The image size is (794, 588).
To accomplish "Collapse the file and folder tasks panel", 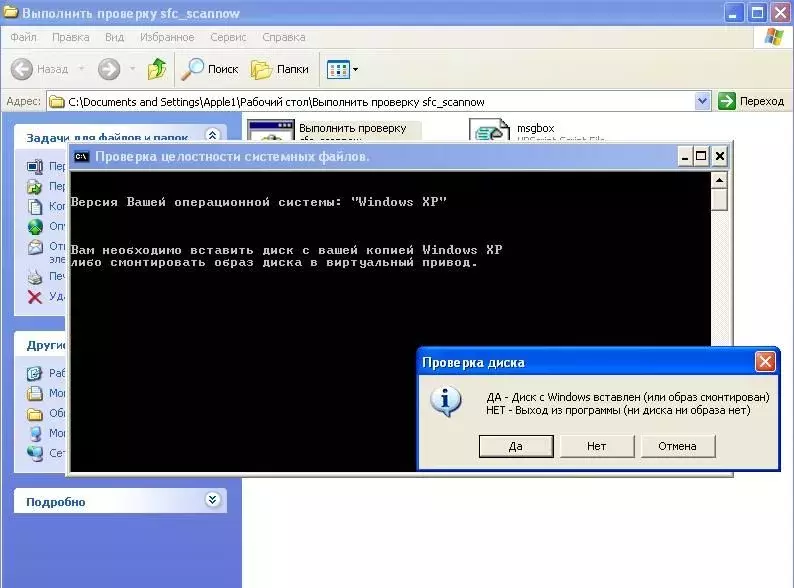I will tap(212, 135).
